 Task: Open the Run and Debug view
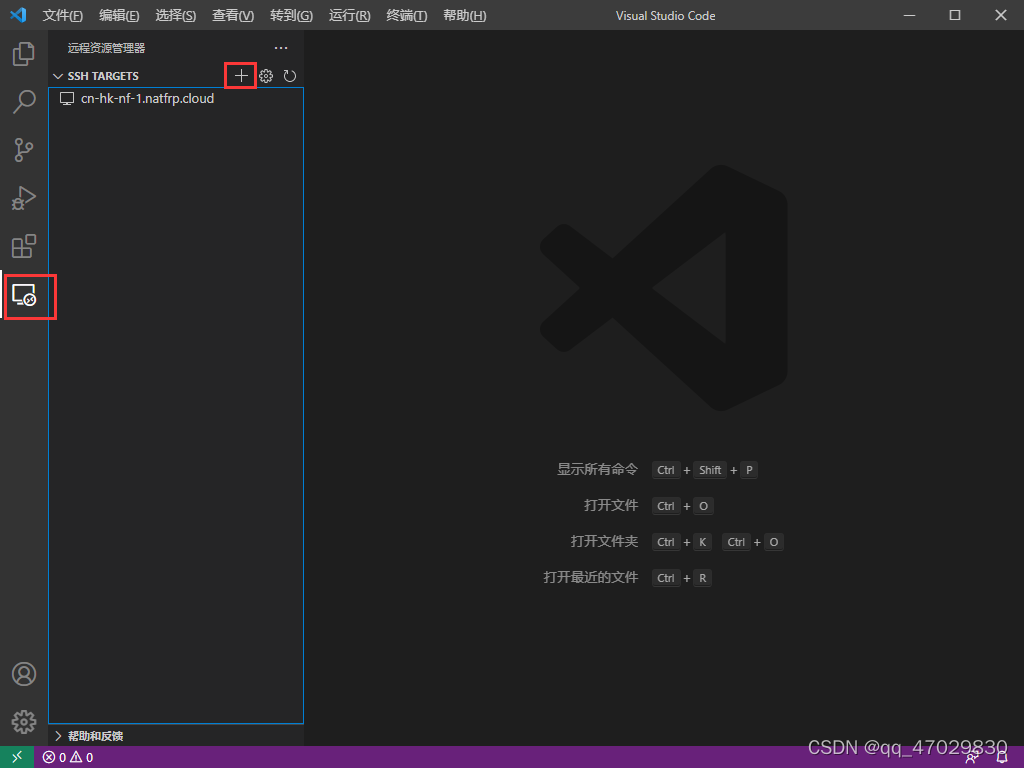pyautogui.click(x=24, y=198)
